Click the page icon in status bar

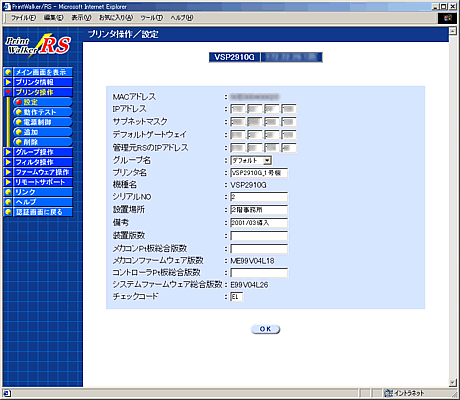(x=7, y=393)
